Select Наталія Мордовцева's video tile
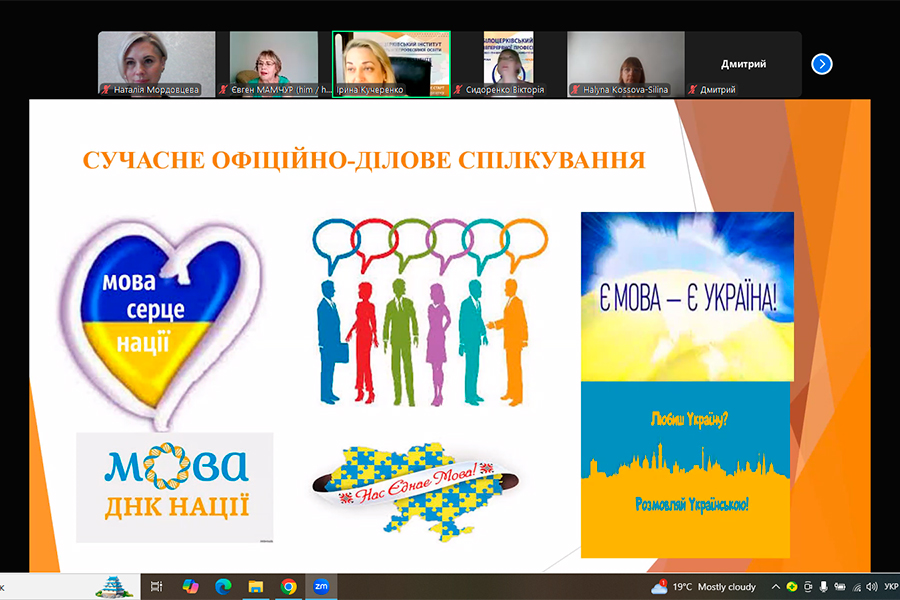The image size is (900, 600). point(157,64)
